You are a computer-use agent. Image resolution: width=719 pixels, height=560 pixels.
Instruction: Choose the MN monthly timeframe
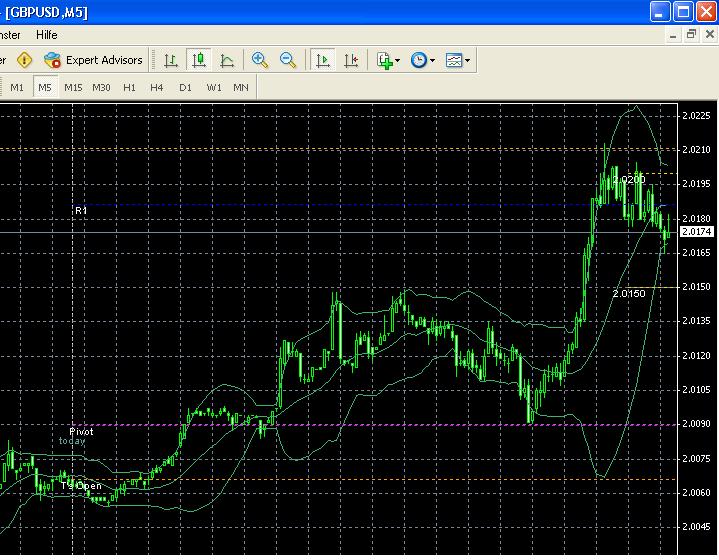coord(241,87)
